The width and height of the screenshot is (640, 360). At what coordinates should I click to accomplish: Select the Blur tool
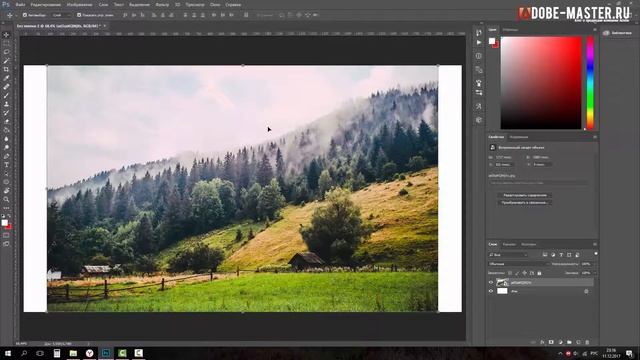coord(6,139)
